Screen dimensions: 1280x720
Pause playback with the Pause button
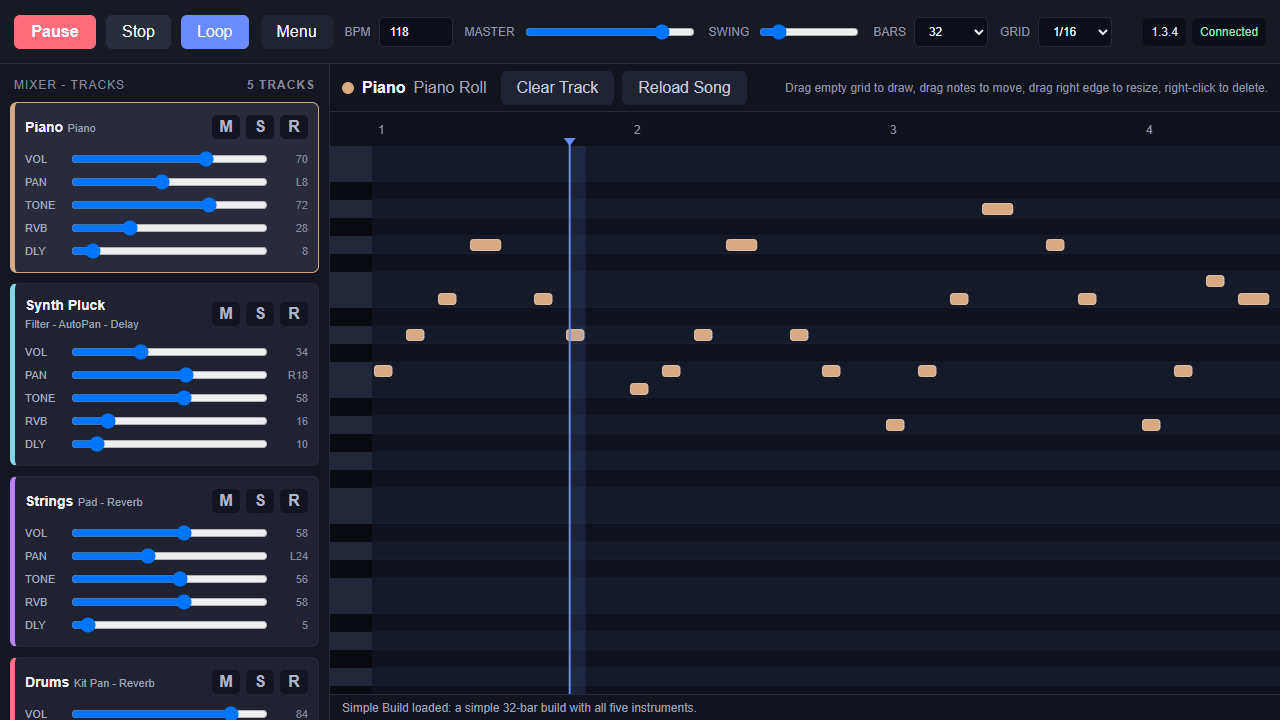55,32
